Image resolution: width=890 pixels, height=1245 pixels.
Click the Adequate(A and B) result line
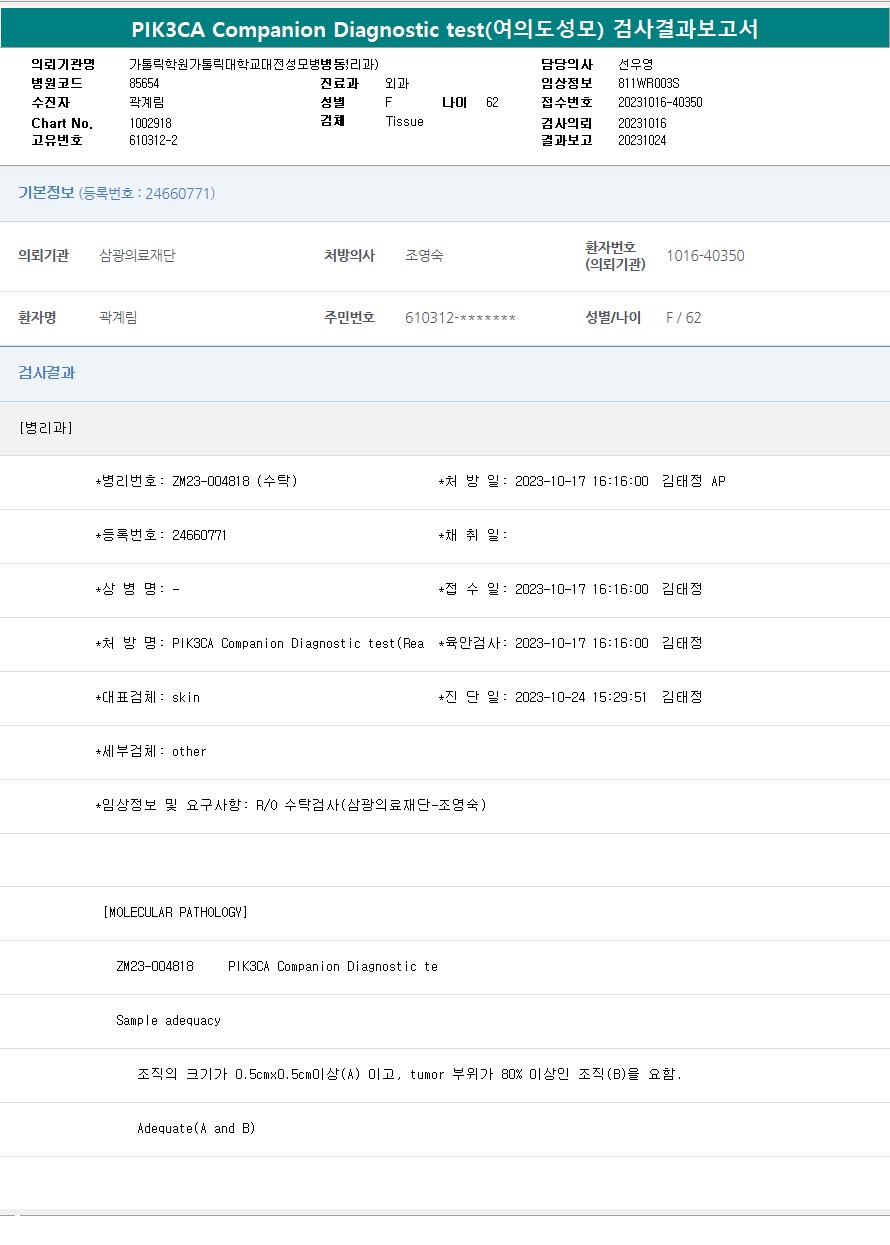tap(196, 1128)
